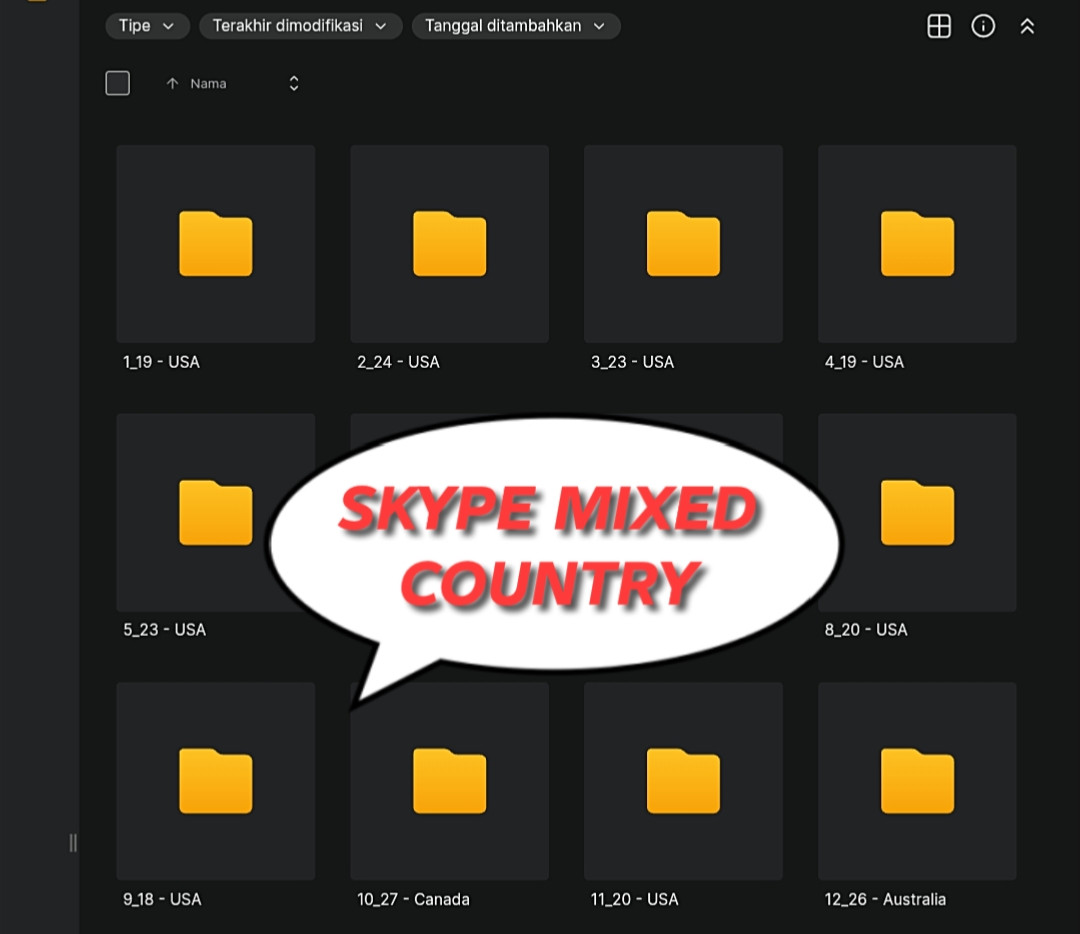
Task: Open sort options beside Nama
Action: 294,83
